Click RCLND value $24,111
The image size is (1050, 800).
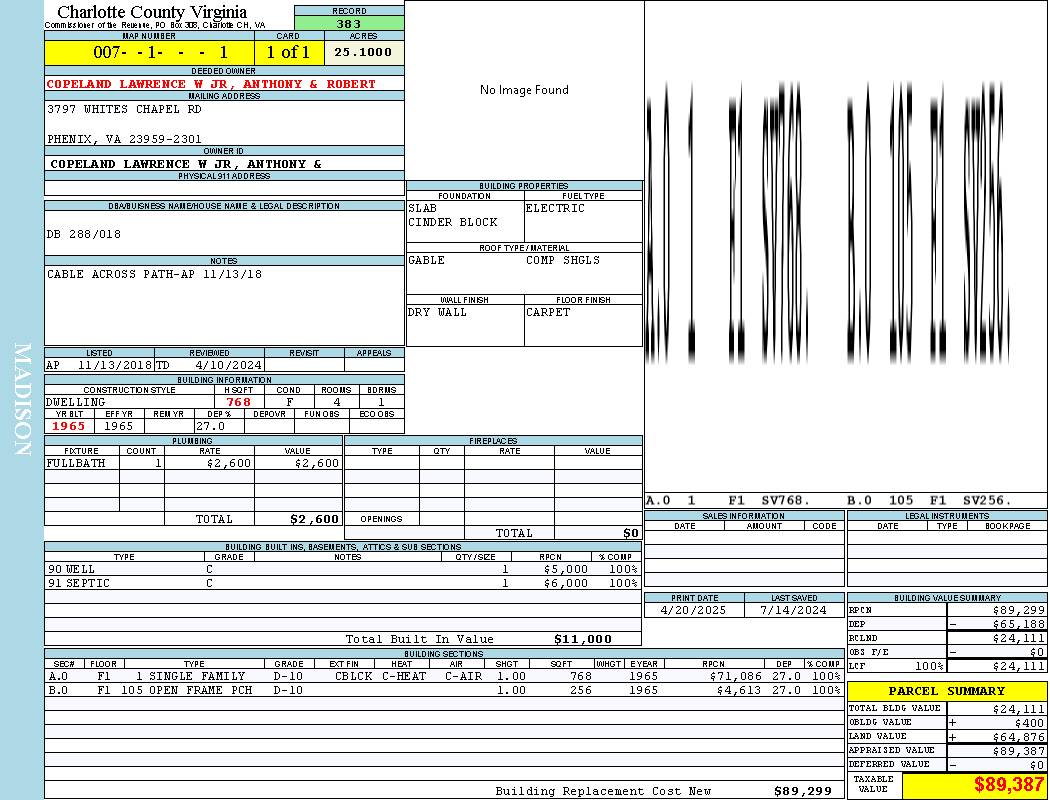(1019, 639)
